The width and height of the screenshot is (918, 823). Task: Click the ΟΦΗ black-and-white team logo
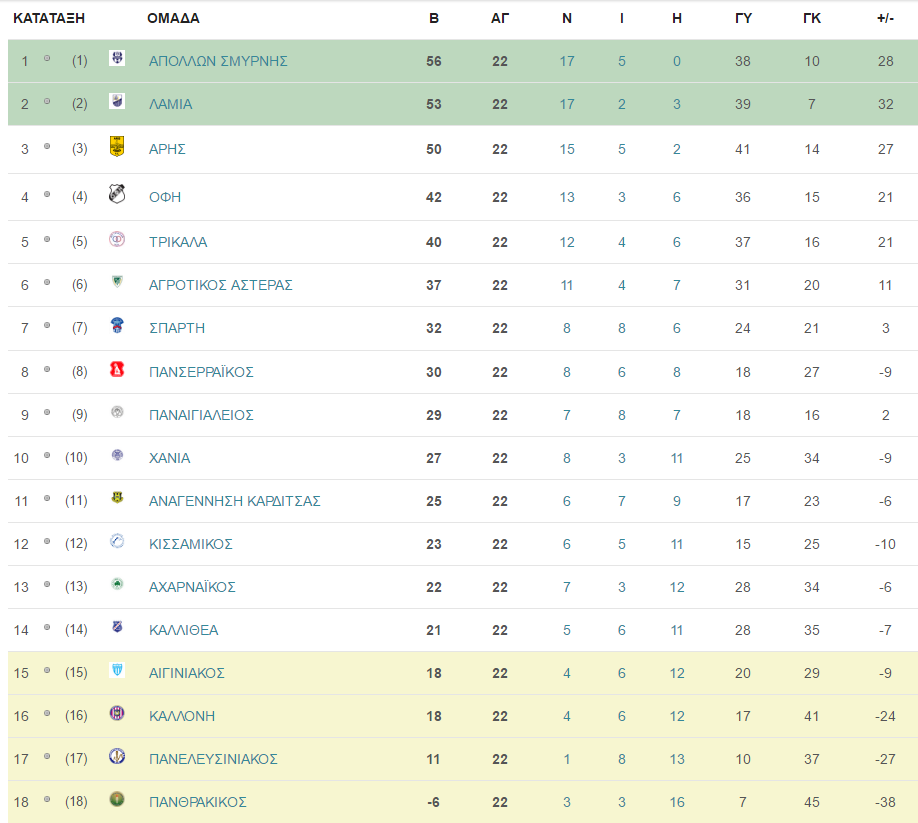point(117,193)
